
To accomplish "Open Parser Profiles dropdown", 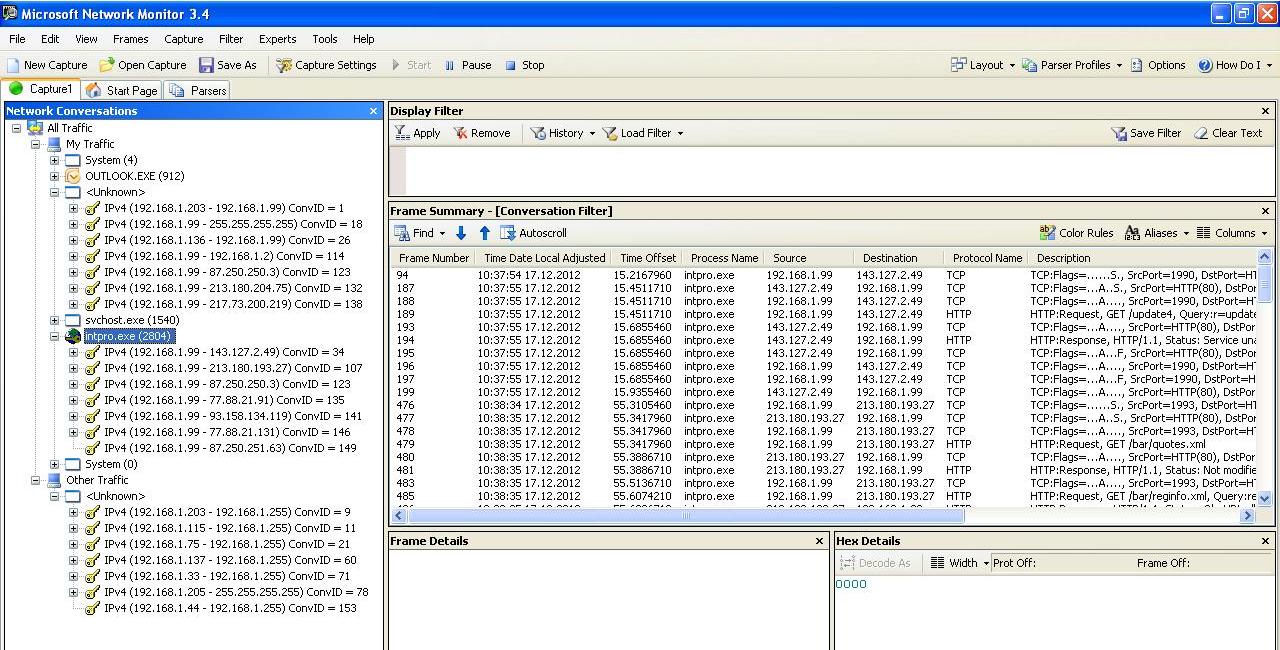I will click(x=1072, y=65).
